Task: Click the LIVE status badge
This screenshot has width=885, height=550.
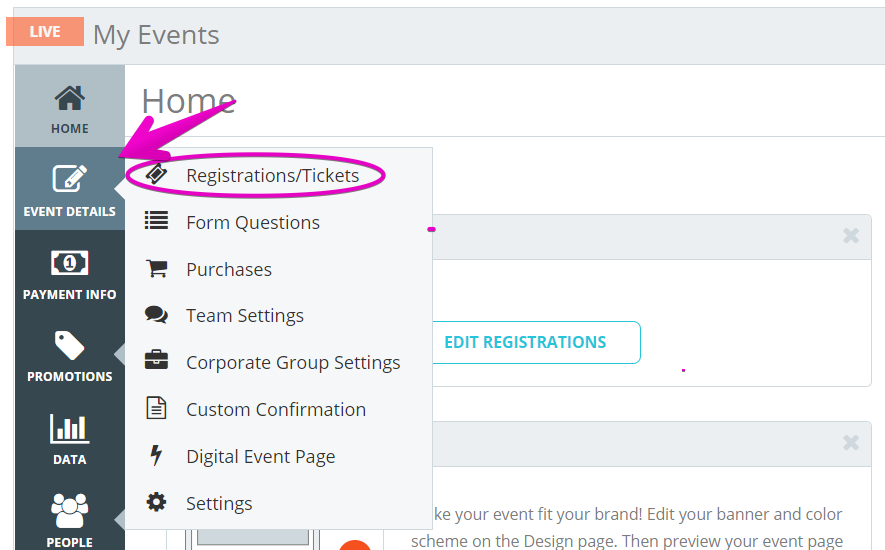Action: point(45,32)
